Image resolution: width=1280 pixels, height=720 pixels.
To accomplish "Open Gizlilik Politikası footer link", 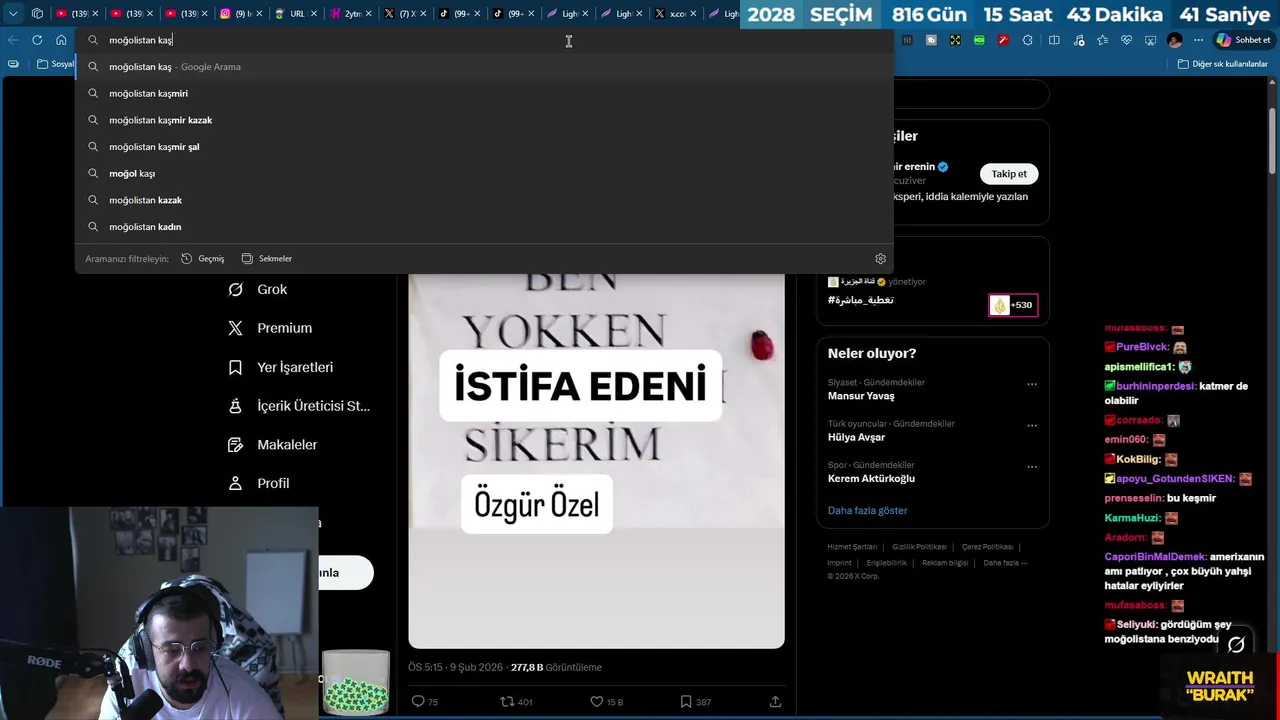I will pos(919,547).
